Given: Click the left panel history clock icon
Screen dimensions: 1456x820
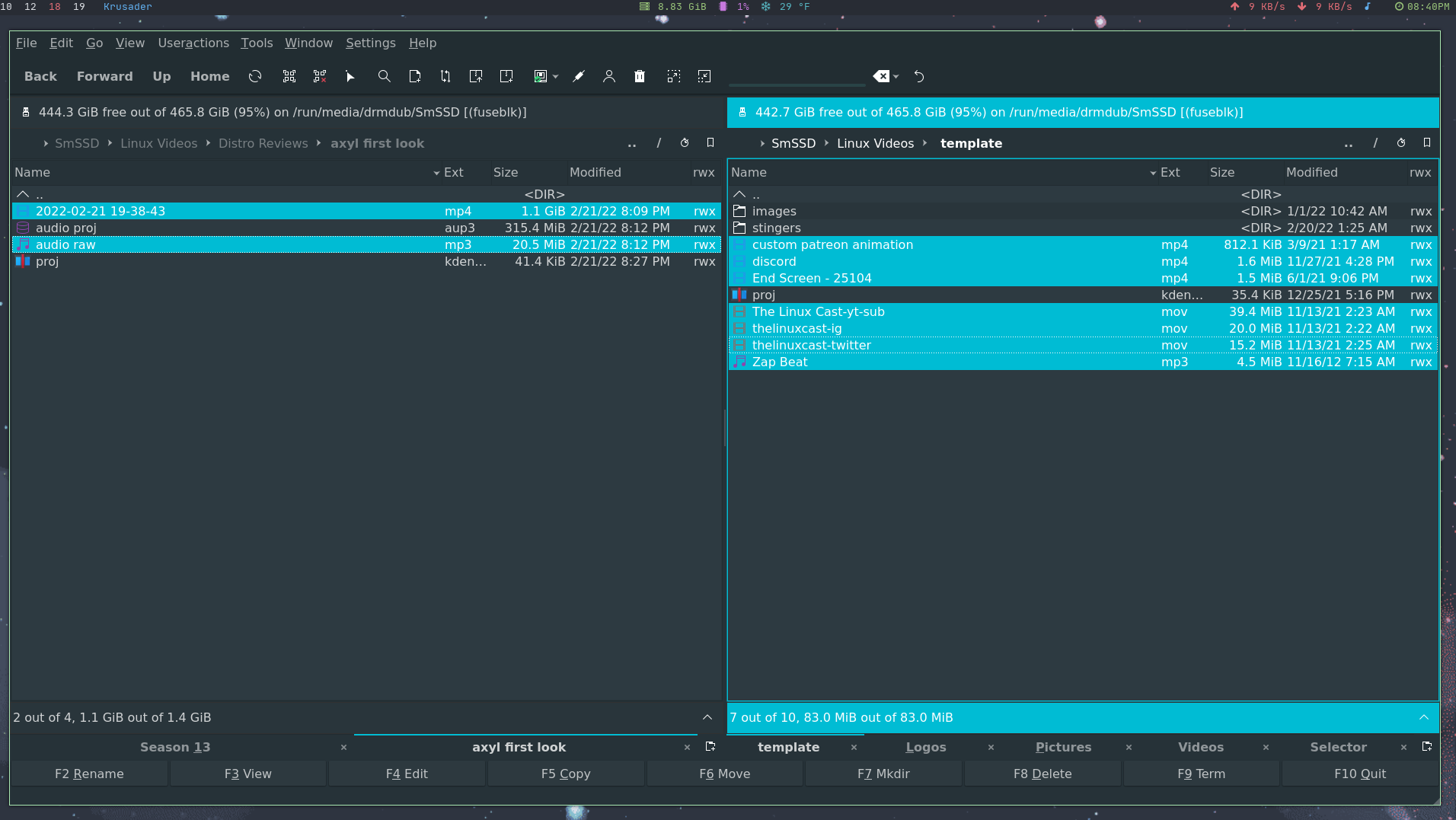Looking at the screenshot, I should 684,143.
